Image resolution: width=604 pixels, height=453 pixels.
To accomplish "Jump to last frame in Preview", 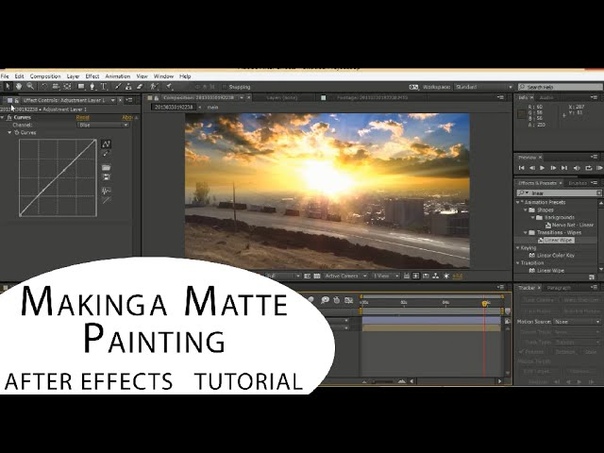I will (564, 168).
